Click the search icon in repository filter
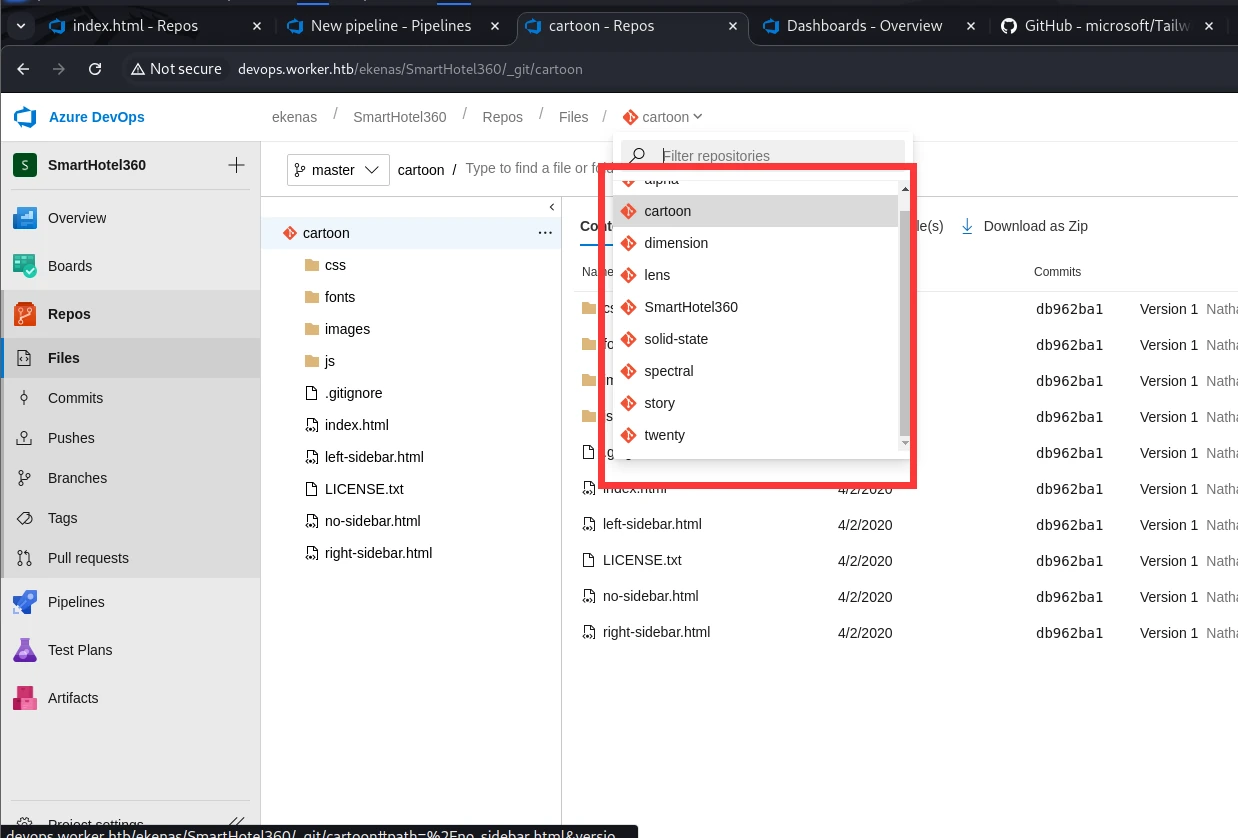Viewport: 1238px width, 838px height. [x=637, y=156]
